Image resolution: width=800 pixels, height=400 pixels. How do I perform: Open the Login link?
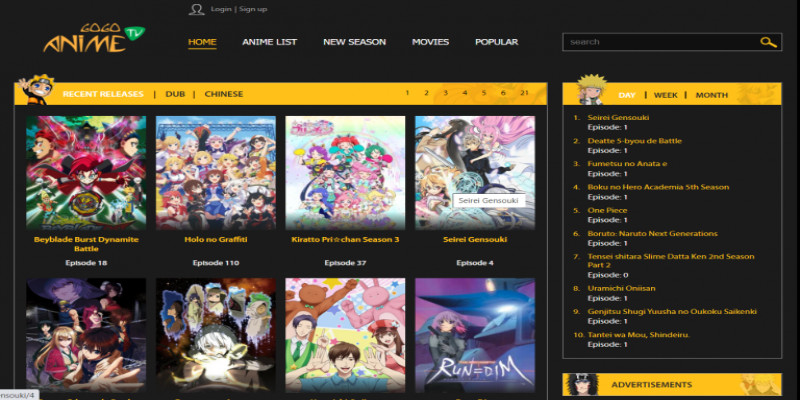[221, 9]
